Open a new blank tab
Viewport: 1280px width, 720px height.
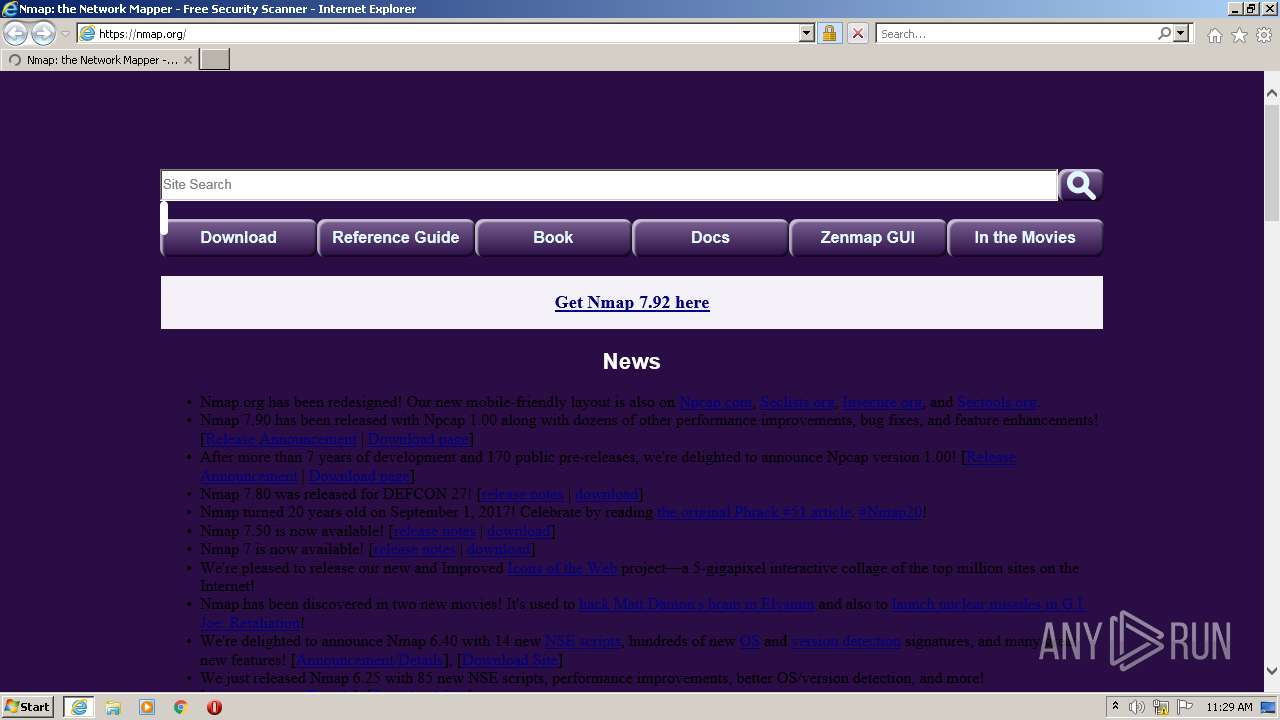click(215, 60)
